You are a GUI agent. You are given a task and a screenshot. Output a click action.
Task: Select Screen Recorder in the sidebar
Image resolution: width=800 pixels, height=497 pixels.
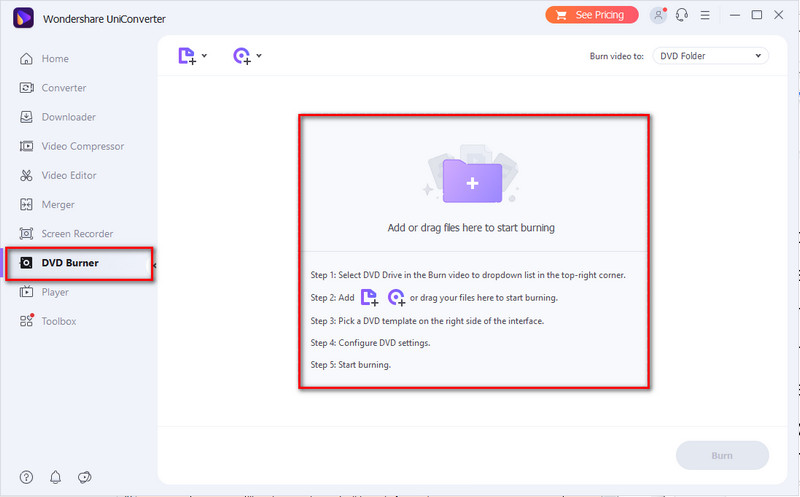point(77,234)
